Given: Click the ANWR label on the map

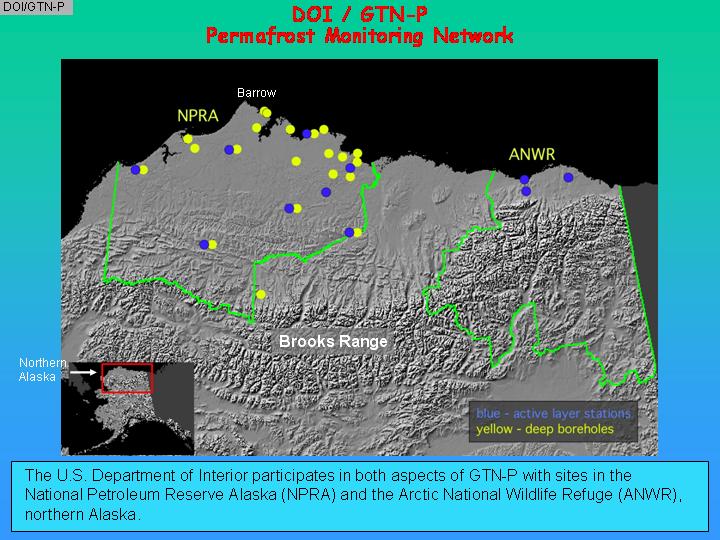Looking at the screenshot, I should click(x=532, y=154).
